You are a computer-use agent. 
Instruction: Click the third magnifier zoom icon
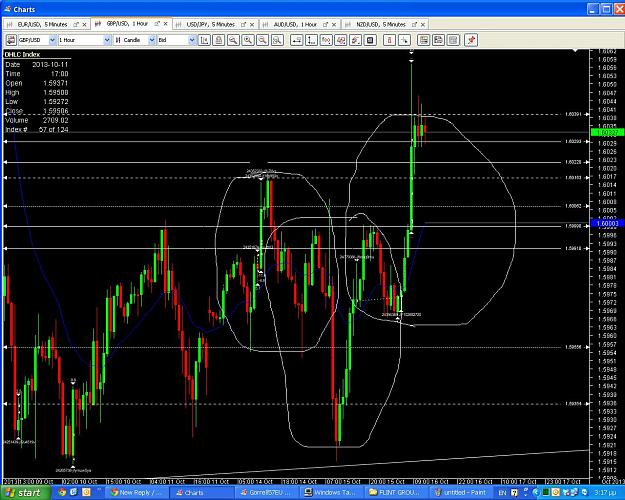point(262,40)
